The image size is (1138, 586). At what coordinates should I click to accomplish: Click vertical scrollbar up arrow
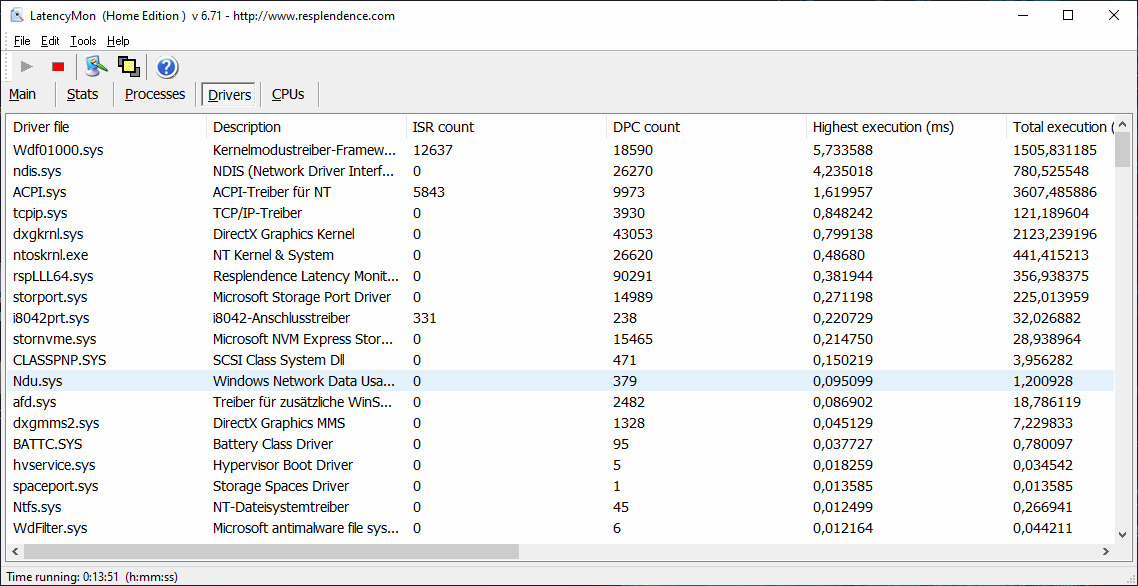click(1123, 123)
